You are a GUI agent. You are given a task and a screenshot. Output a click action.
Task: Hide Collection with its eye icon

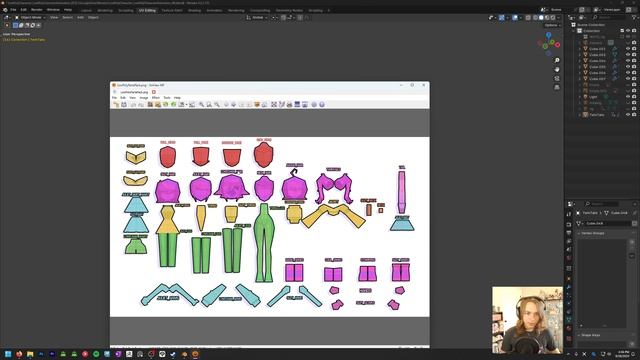pos(628,31)
